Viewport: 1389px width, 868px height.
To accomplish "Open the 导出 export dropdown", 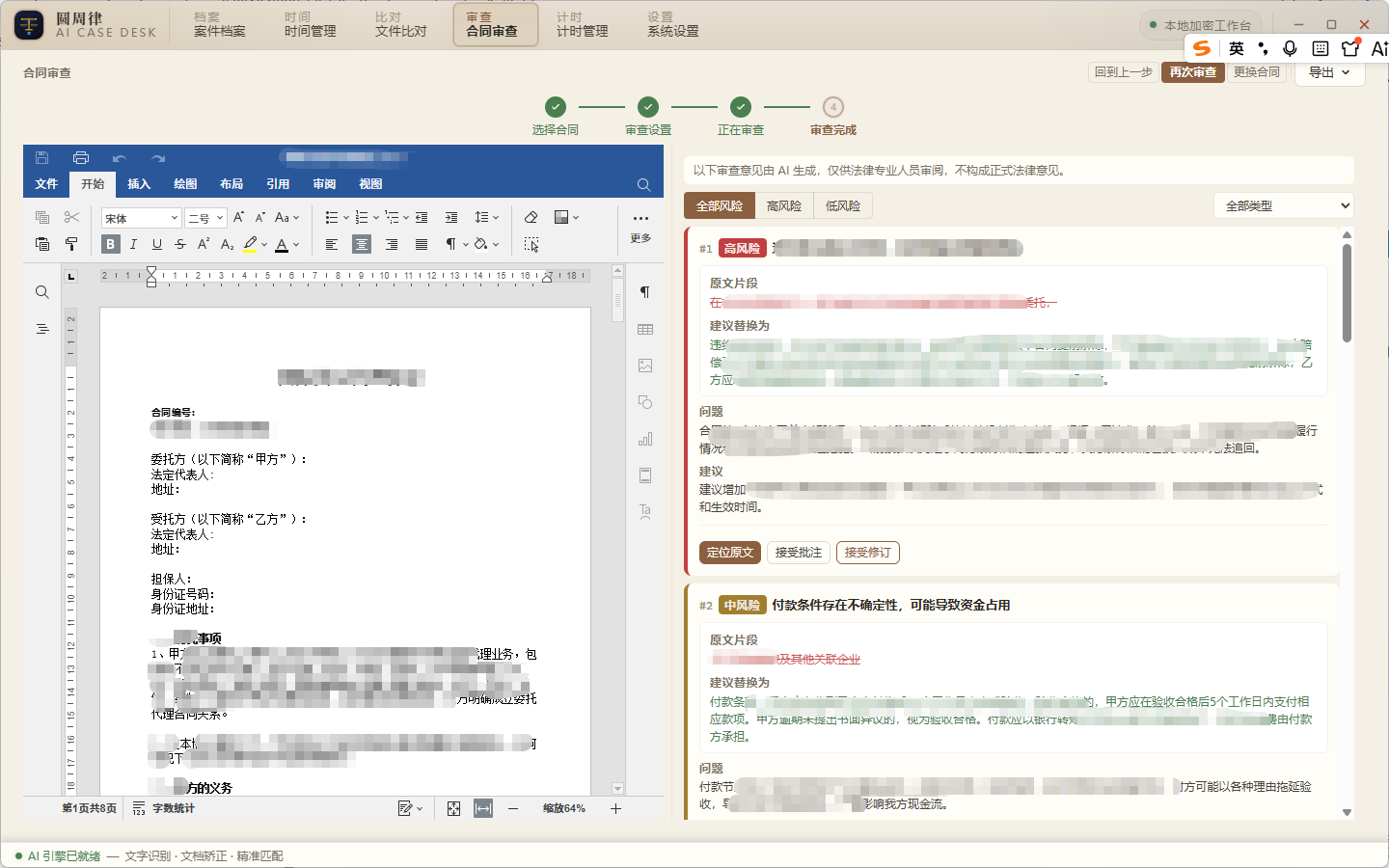I will (x=1329, y=72).
